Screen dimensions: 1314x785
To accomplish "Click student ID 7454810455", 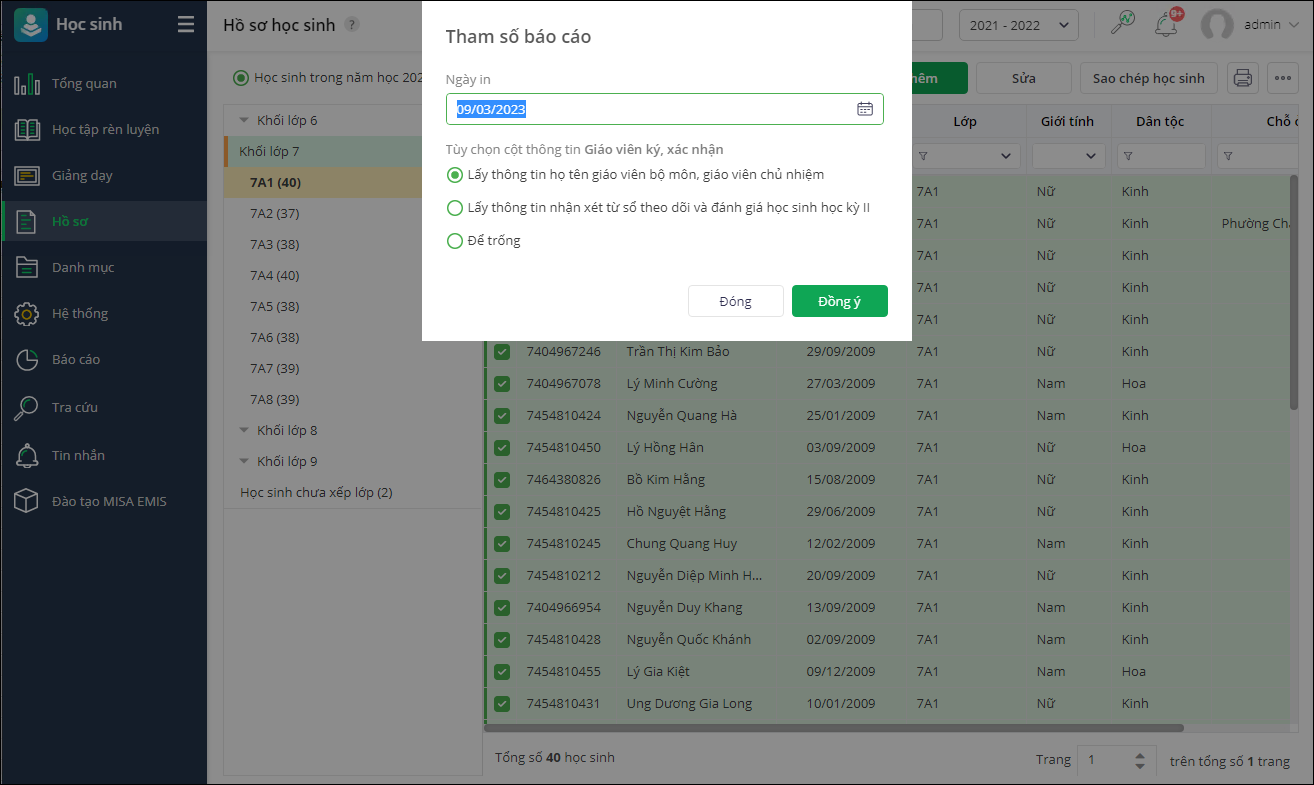I will click(564, 671).
